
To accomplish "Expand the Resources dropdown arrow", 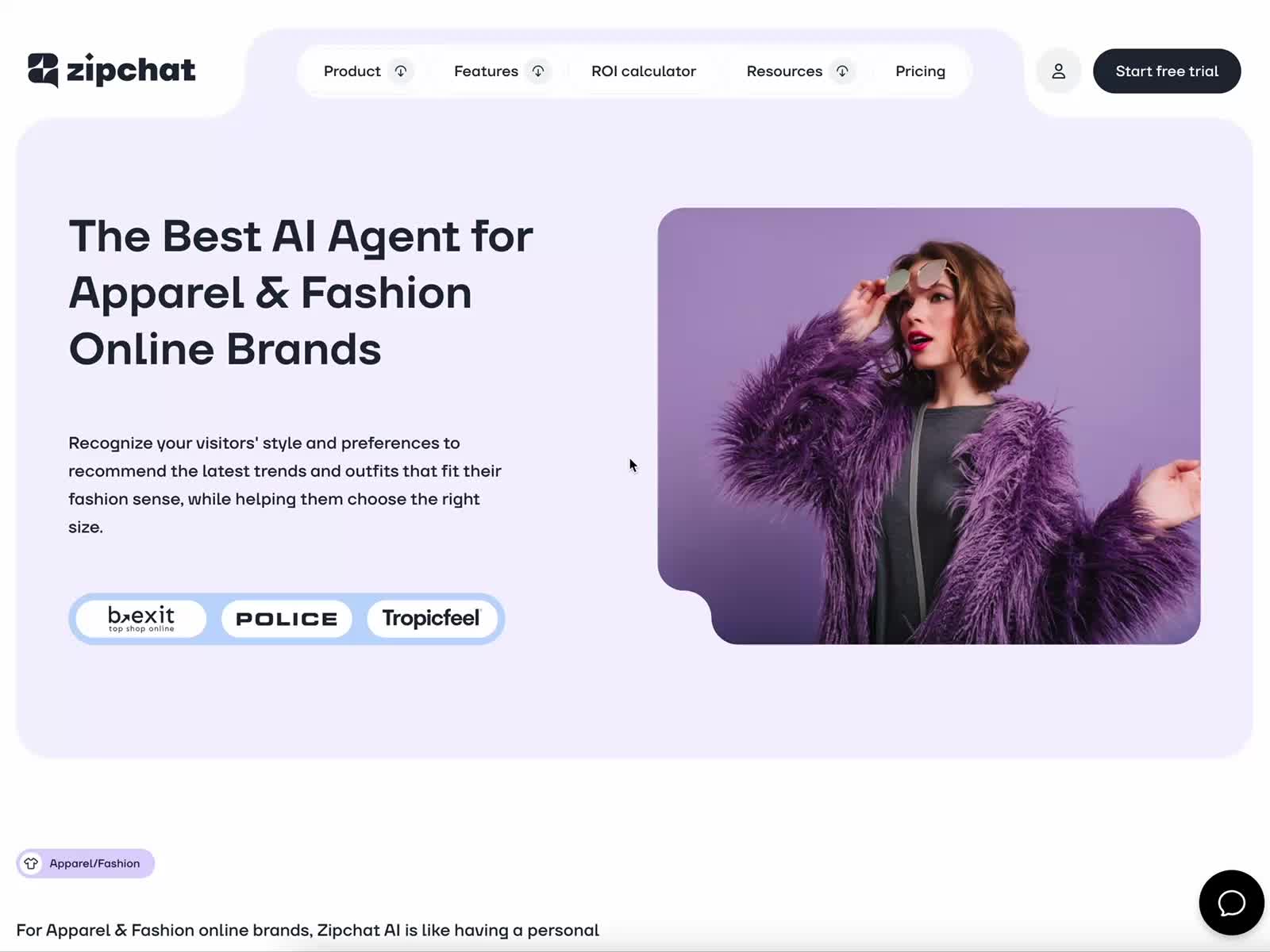I will tap(842, 71).
